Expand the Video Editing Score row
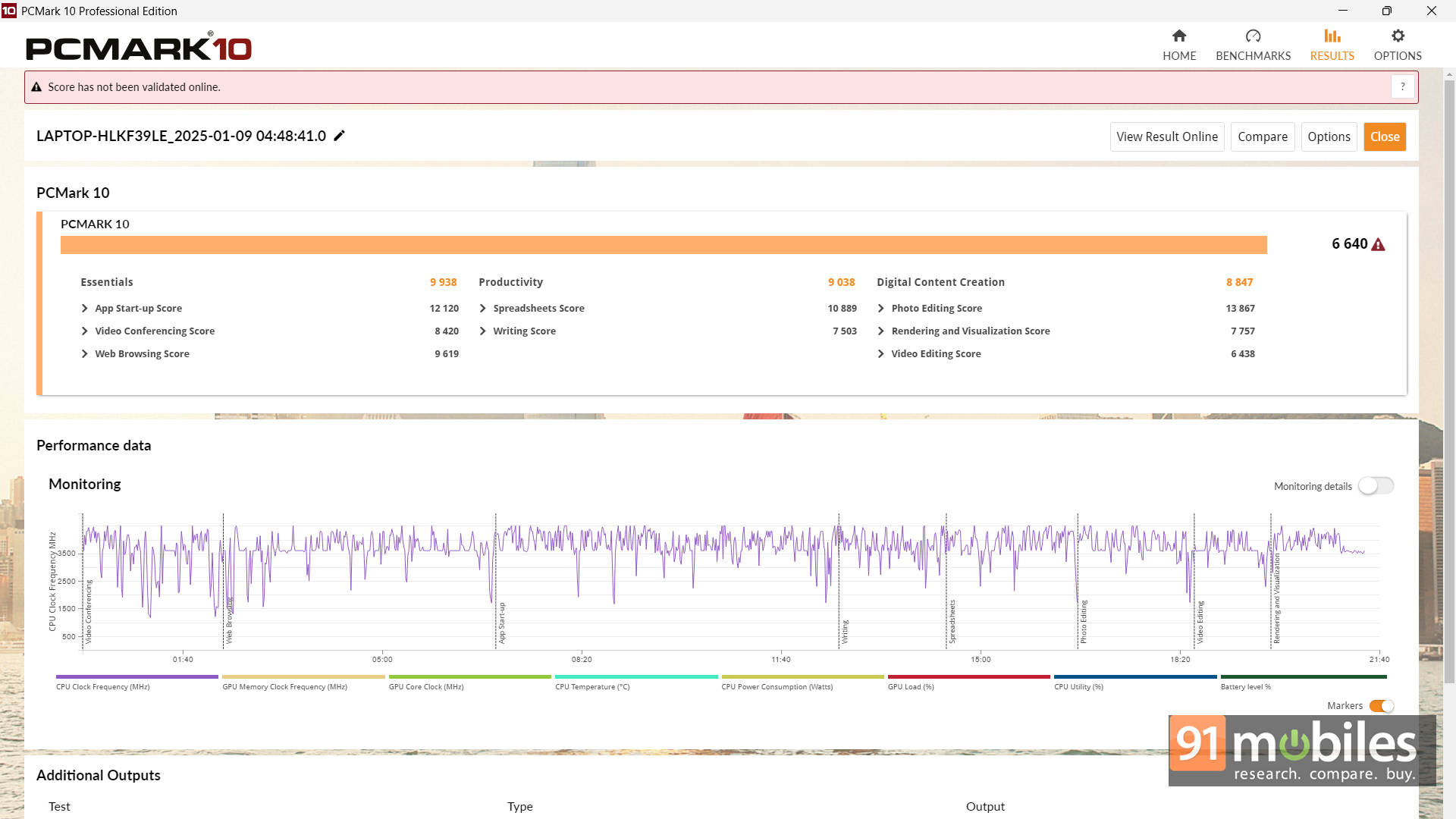 [881, 354]
